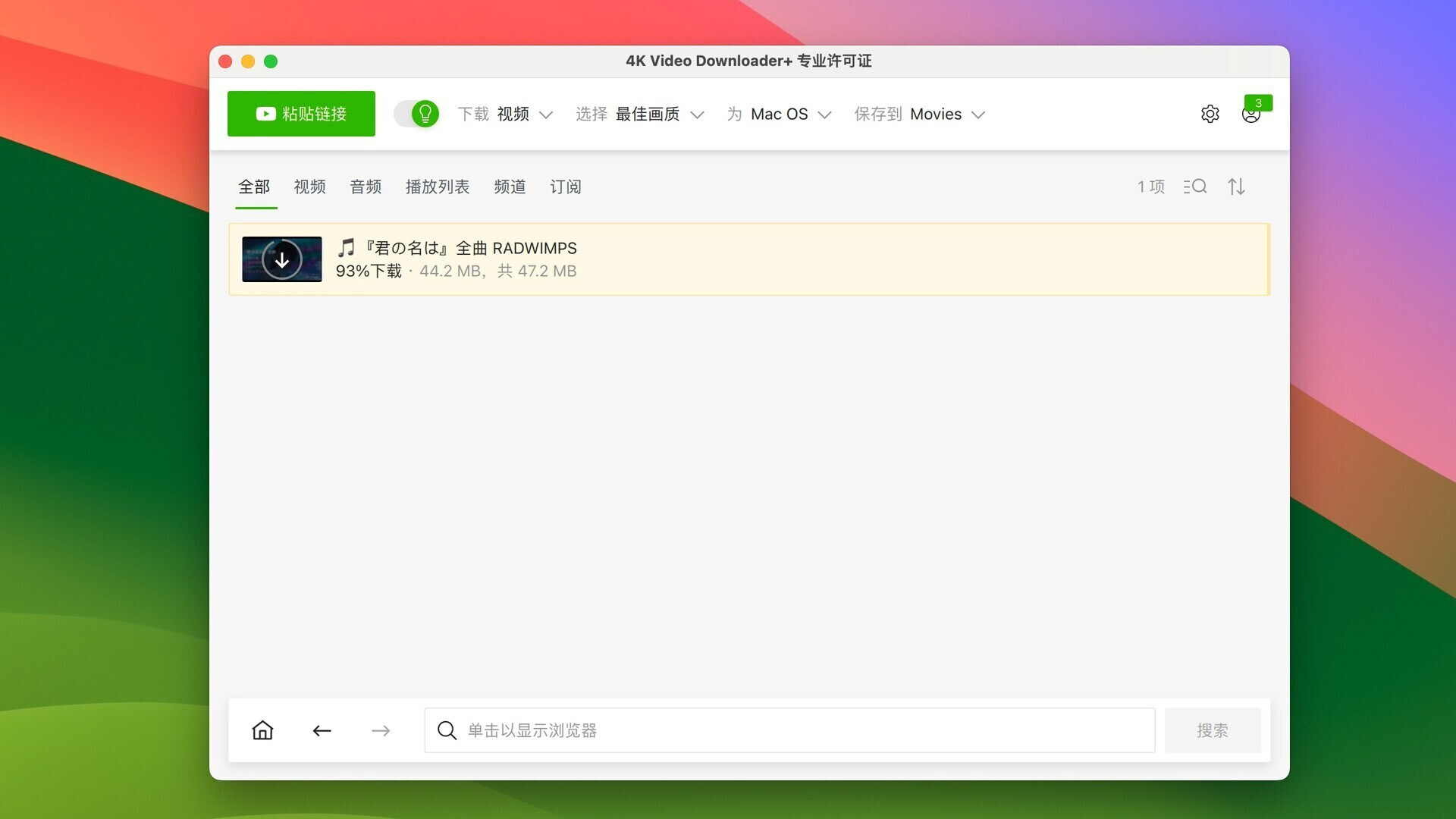The width and height of the screenshot is (1456, 819).
Task: Select the 音频 audio tab
Action: [x=365, y=187]
